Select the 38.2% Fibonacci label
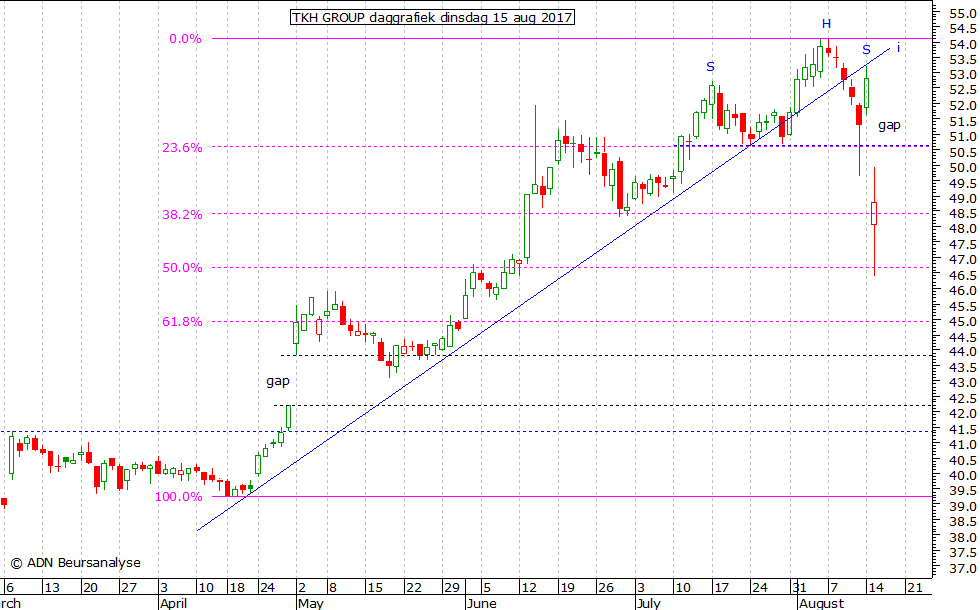Image resolution: width=980 pixels, height=610 pixels. click(182, 214)
